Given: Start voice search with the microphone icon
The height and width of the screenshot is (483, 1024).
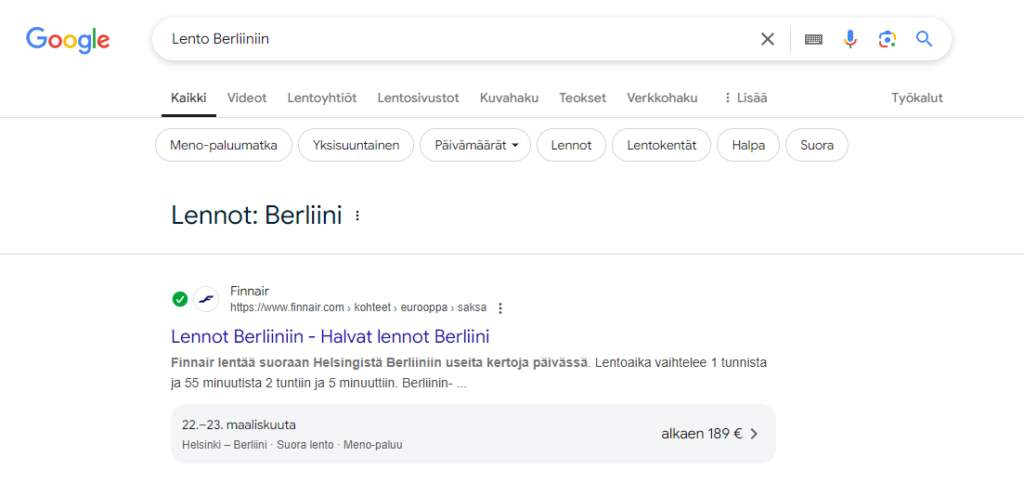Looking at the screenshot, I should (850, 39).
